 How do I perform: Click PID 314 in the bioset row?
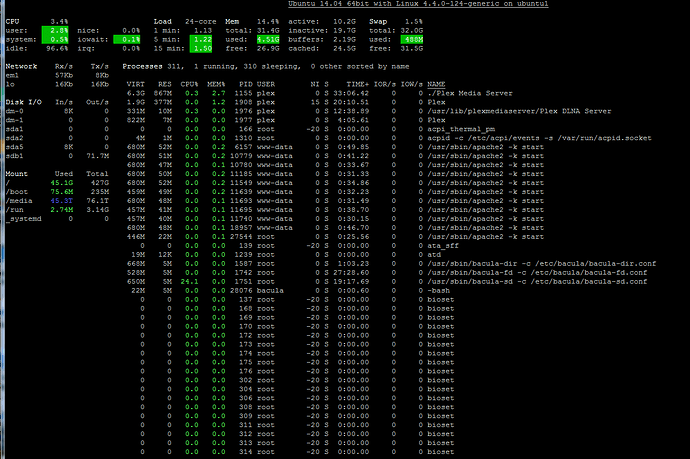coord(246,452)
